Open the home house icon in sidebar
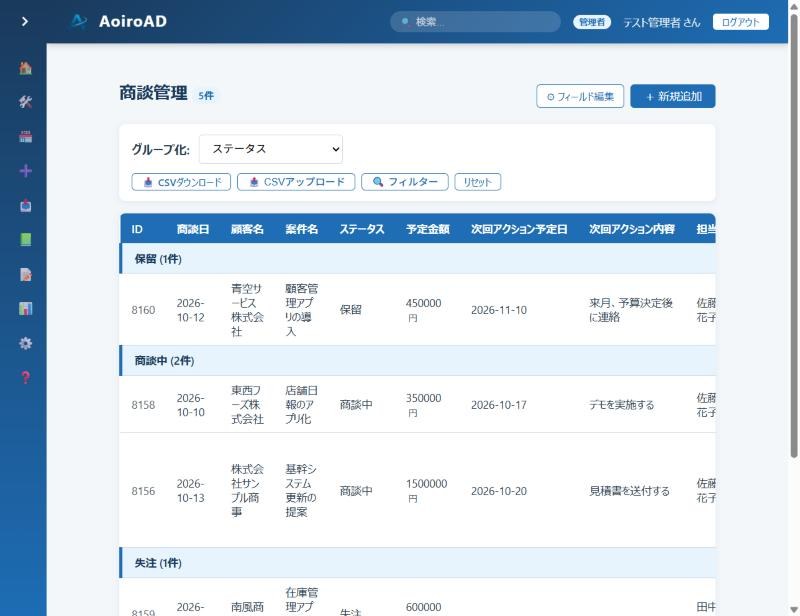 (26, 68)
